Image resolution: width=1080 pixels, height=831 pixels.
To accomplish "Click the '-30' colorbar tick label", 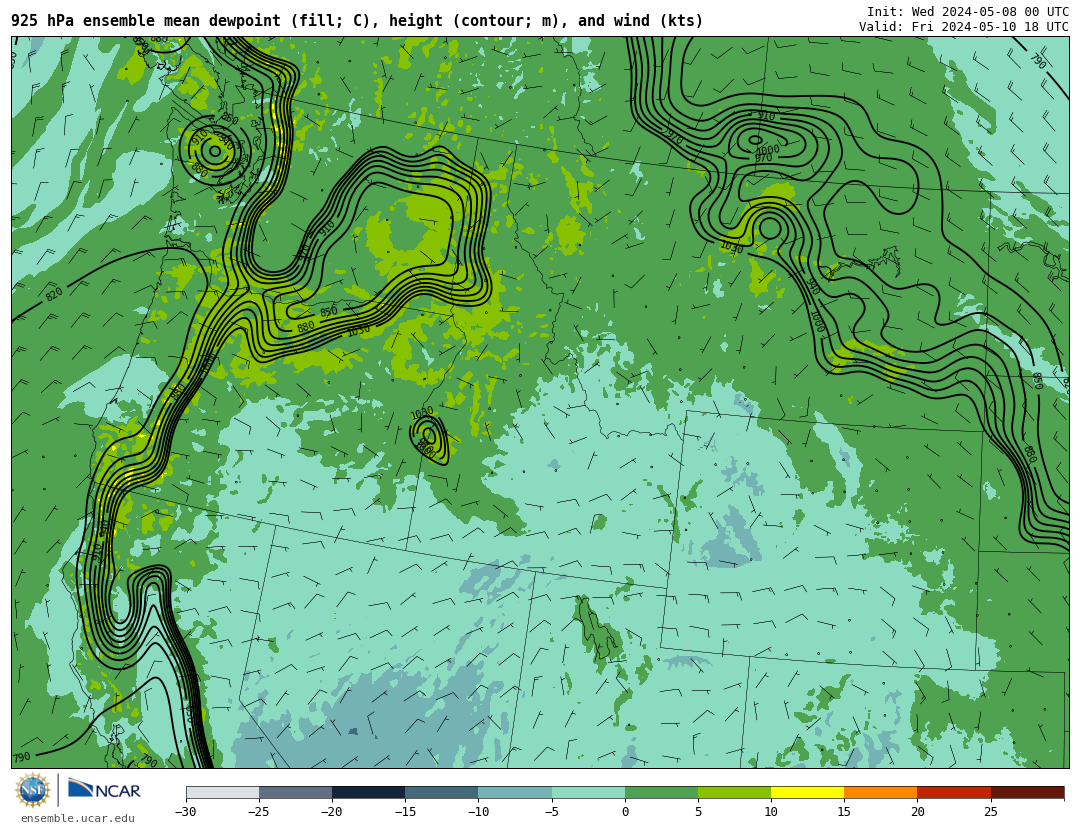I will click(x=185, y=812).
